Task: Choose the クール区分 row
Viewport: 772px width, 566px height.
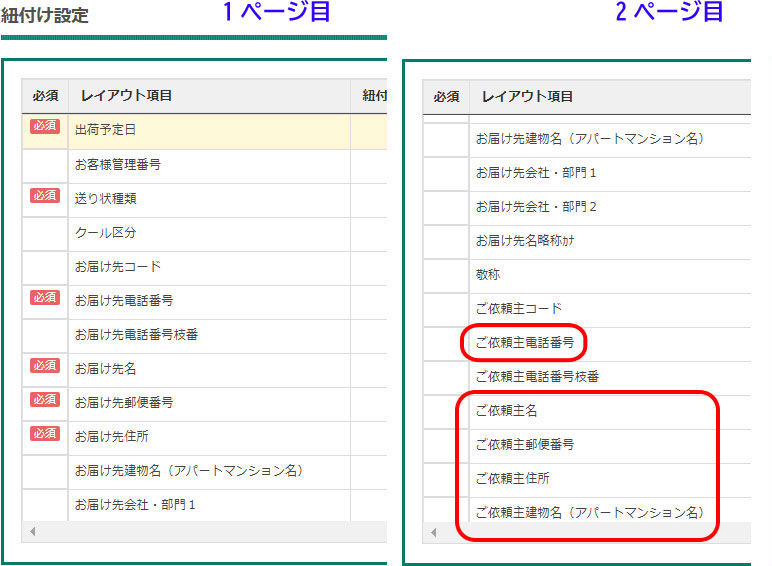Action: coord(105,232)
